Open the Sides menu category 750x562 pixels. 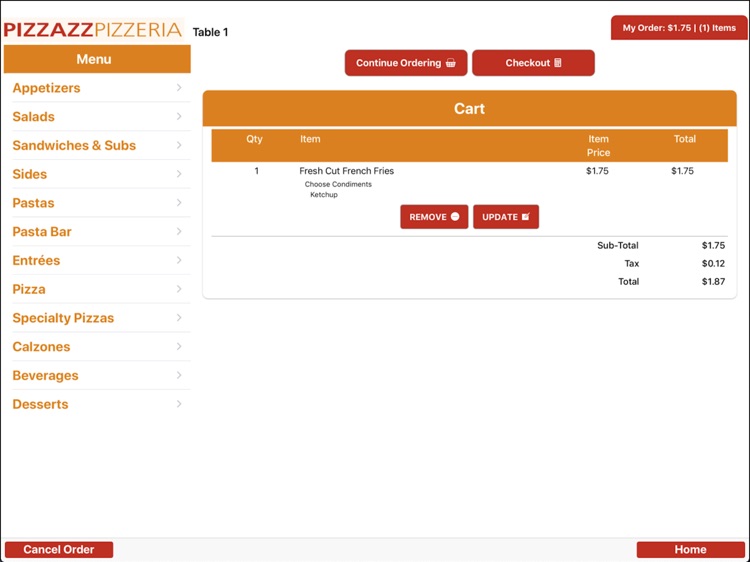click(x=97, y=174)
